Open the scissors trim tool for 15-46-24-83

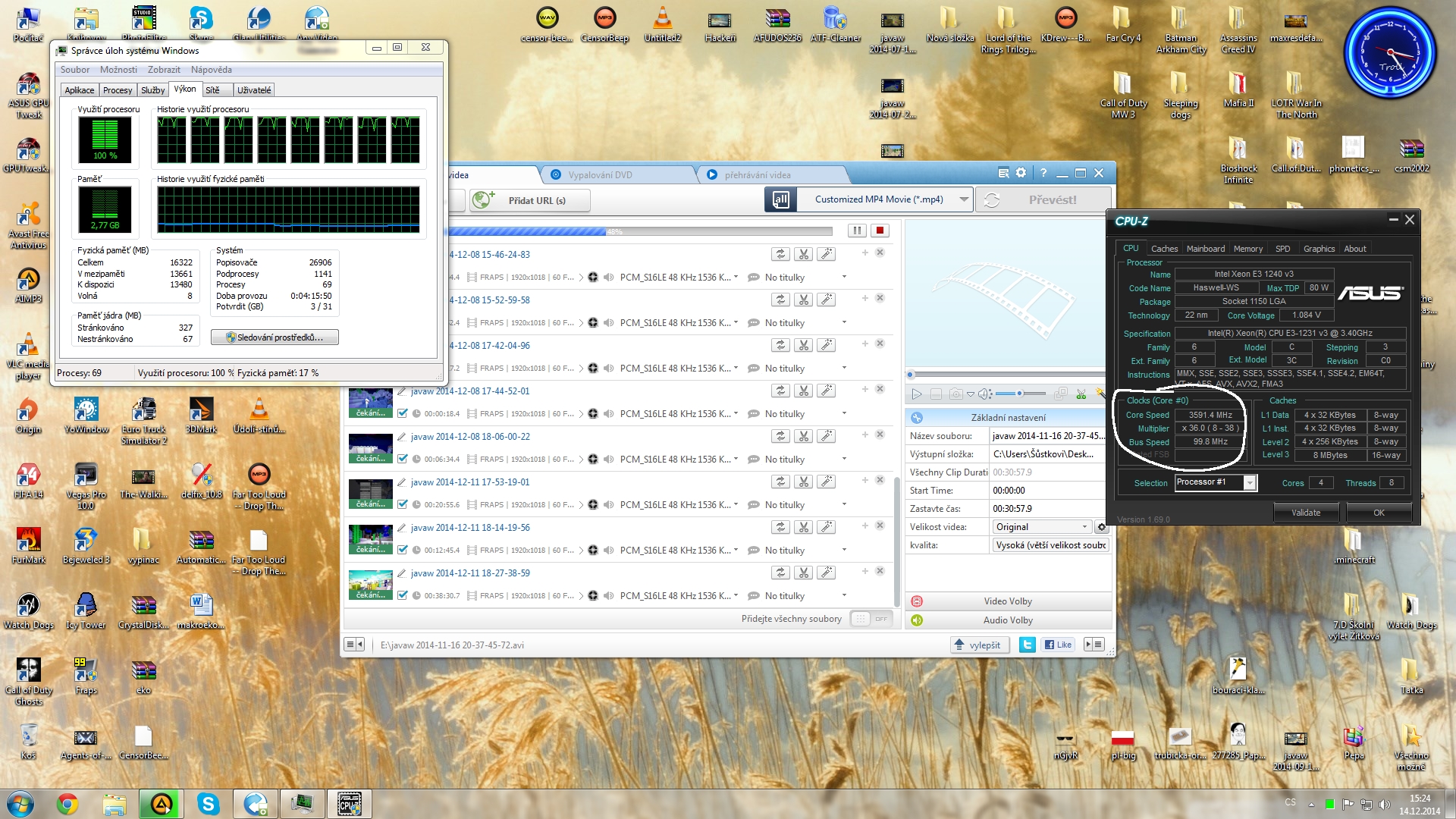click(x=803, y=254)
